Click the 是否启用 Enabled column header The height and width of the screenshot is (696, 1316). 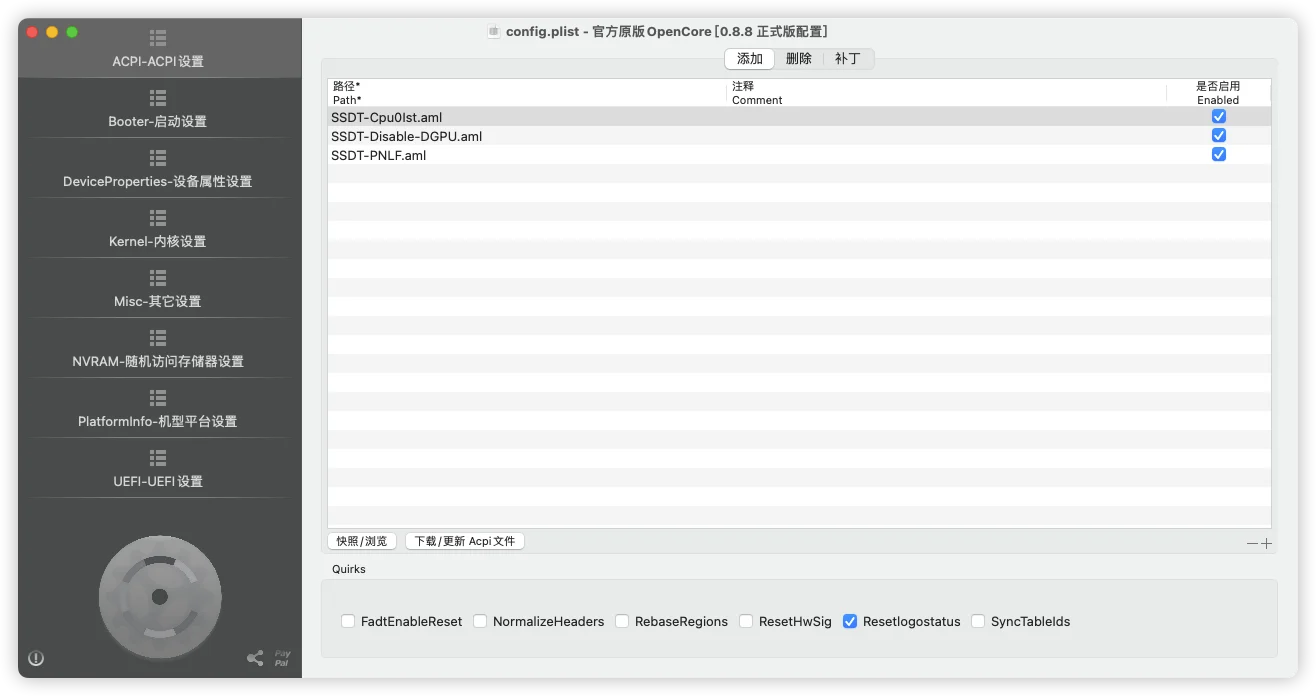[1218, 93]
